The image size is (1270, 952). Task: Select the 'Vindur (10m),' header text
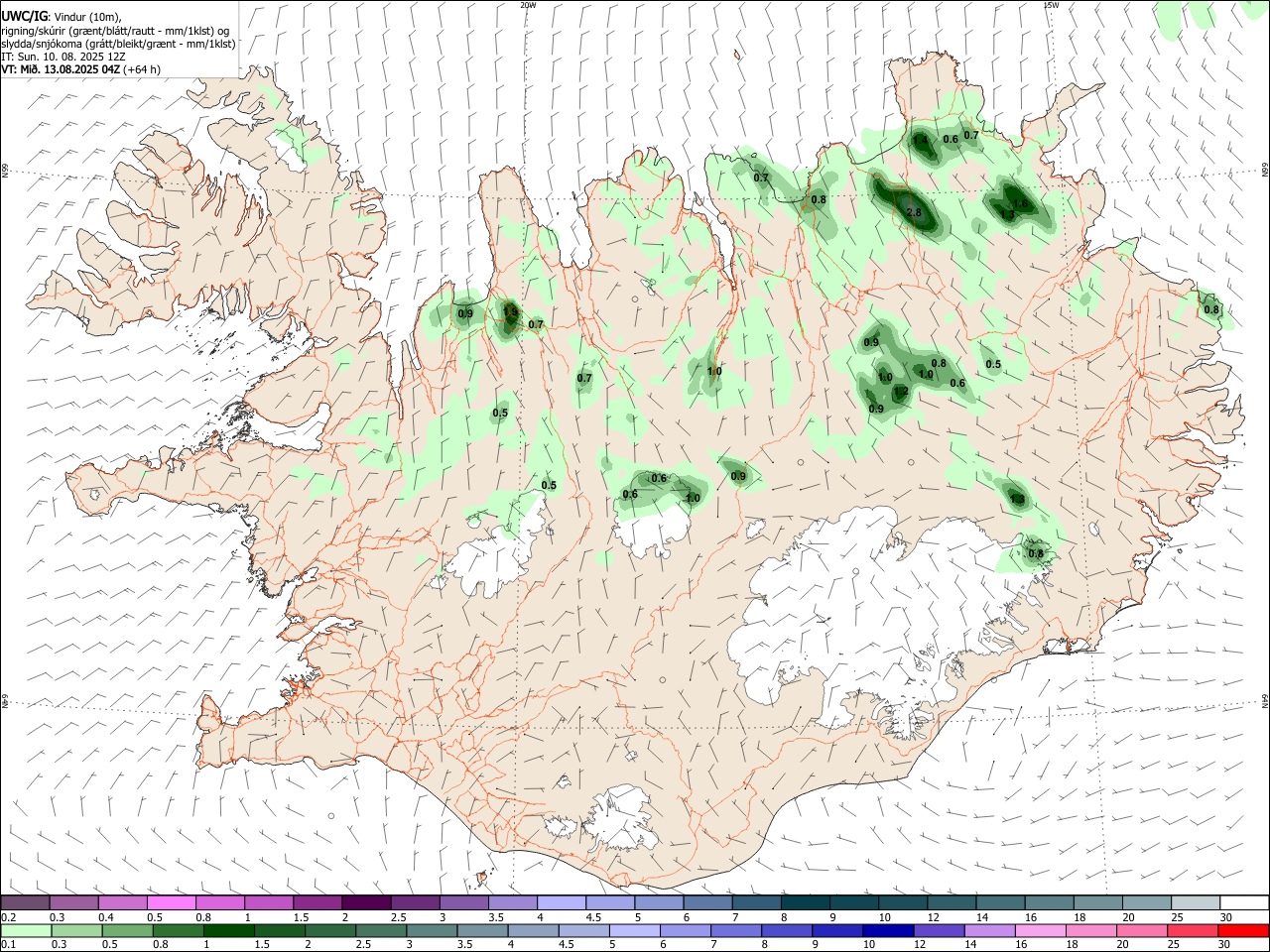point(86,17)
